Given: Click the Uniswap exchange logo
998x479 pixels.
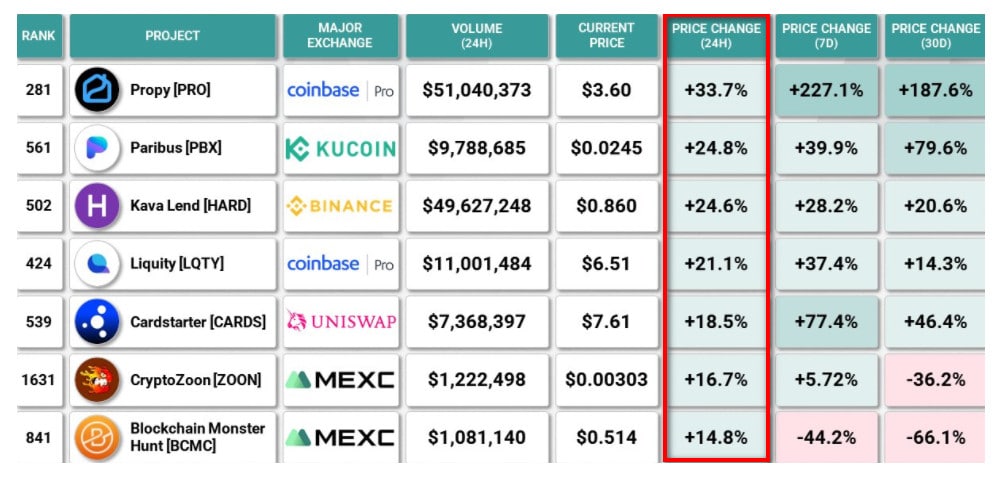Looking at the screenshot, I should pos(340,322).
